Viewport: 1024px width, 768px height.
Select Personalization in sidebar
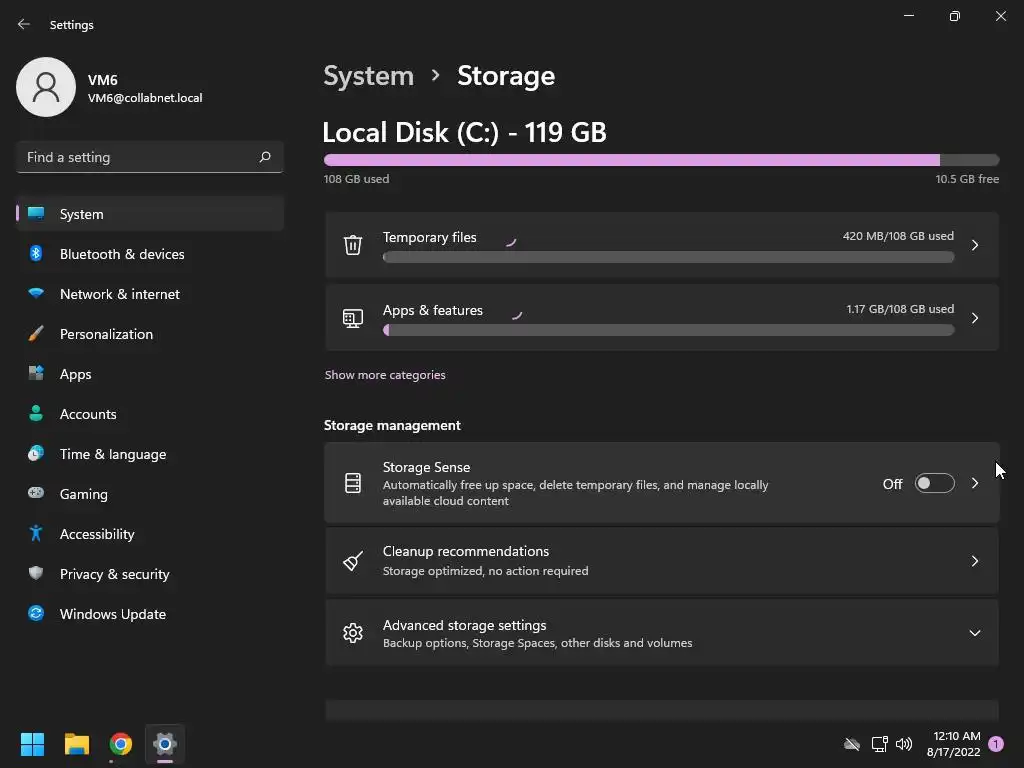pyautogui.click(x=106, y=334)
